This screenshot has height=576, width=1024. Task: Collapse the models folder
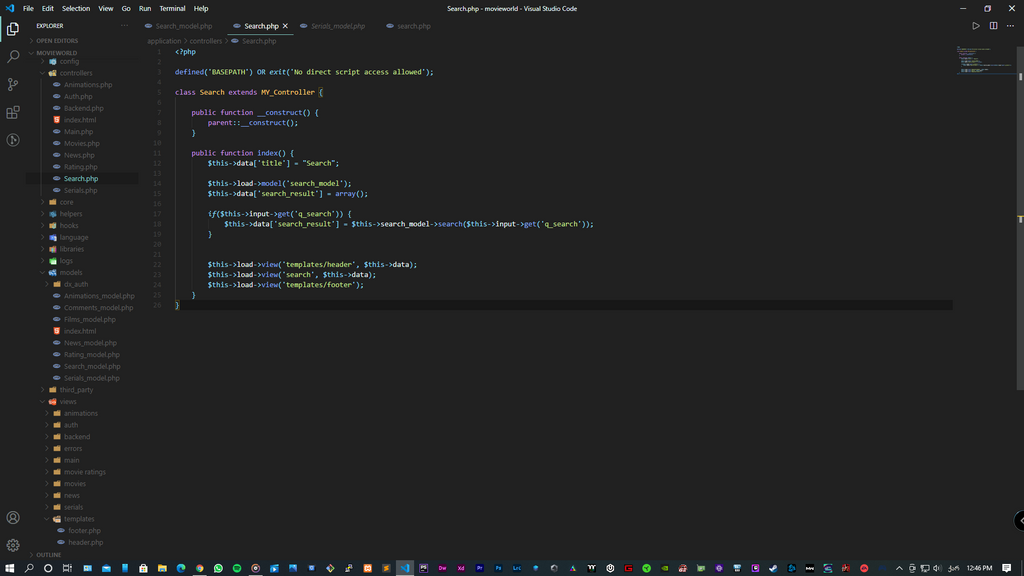(71, 273)
